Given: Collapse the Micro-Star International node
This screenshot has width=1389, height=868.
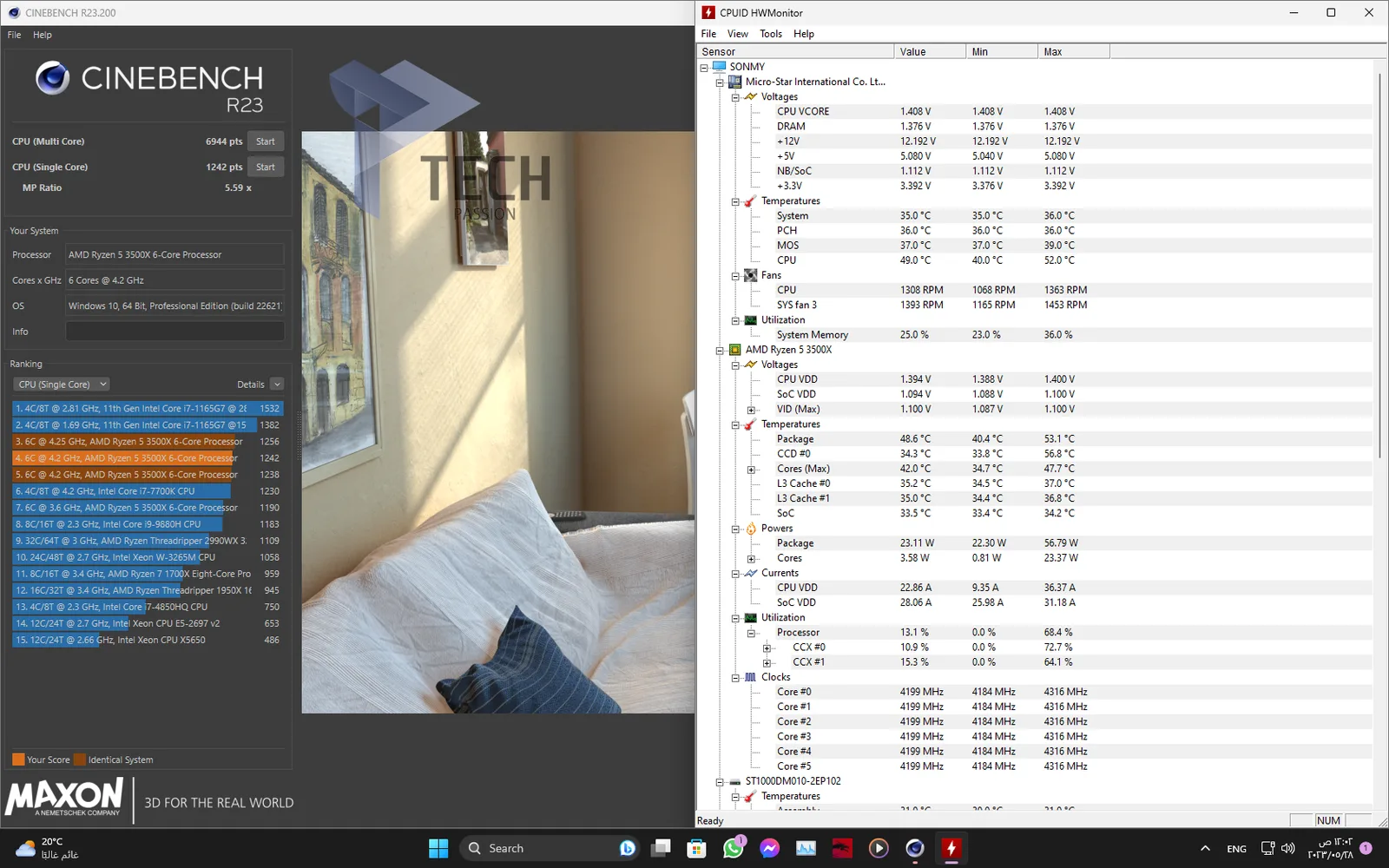Looking at the screenshot, I should click(x=720, y=82).
